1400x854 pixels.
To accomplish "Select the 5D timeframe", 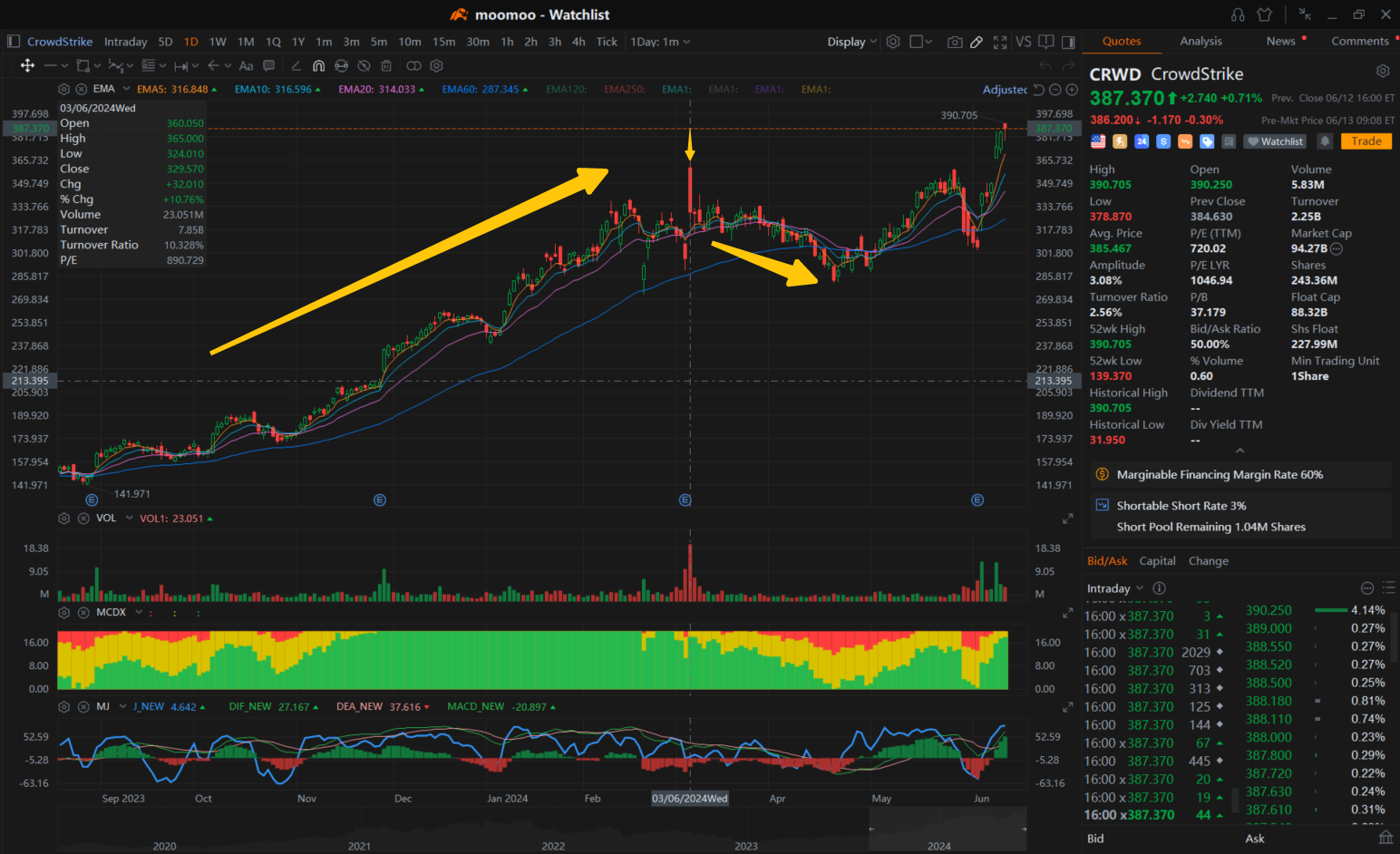I will coord(165,42).
